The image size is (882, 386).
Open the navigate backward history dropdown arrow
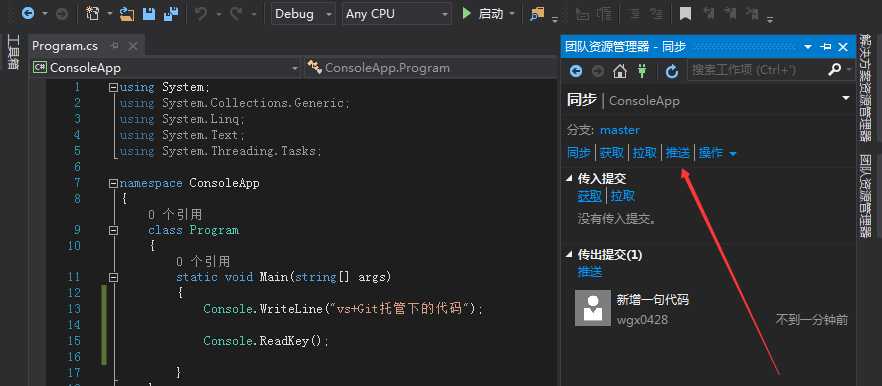tap(44, 14)
